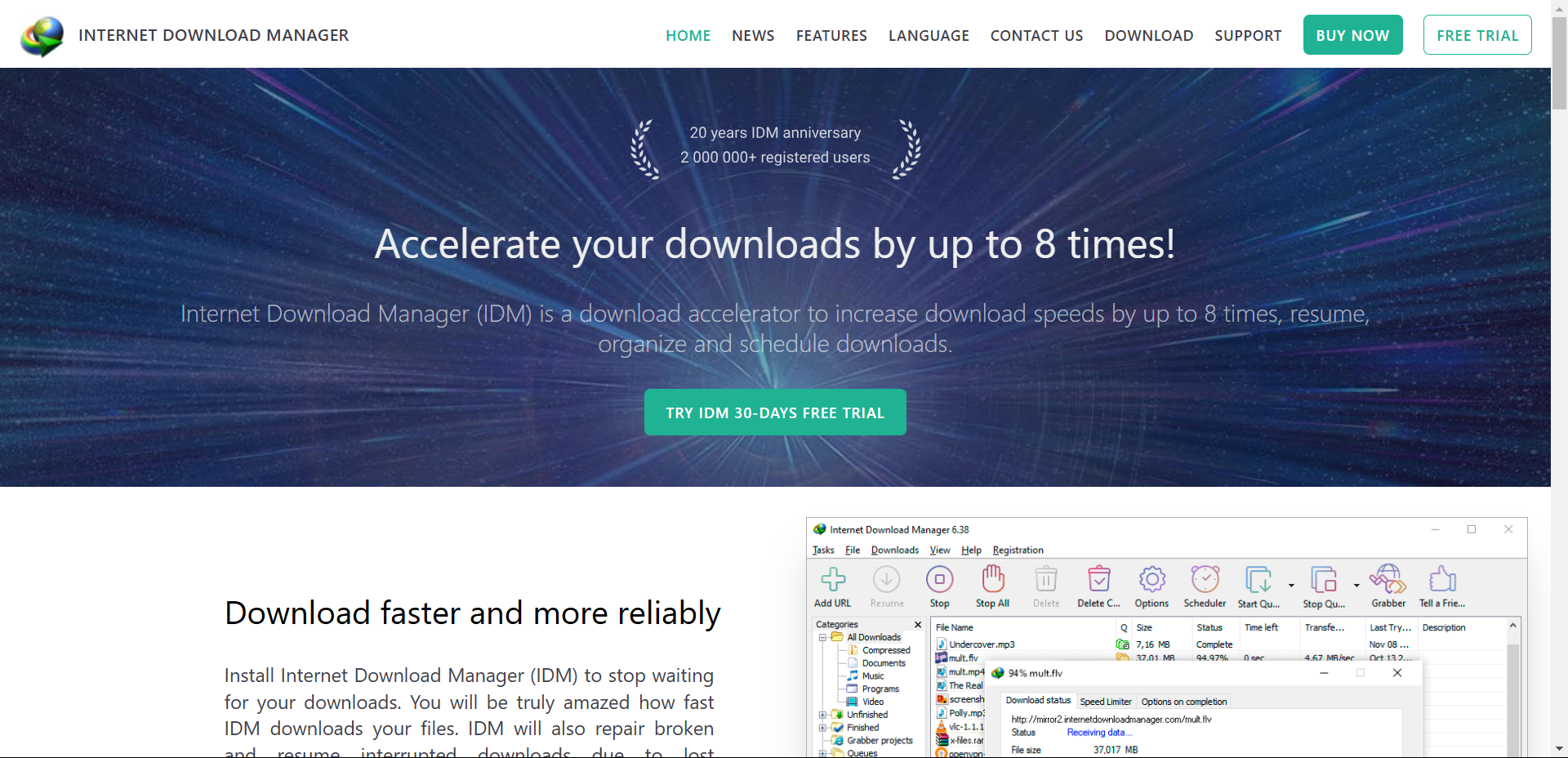This screenshot has height=758, width=1568.
Task: Click the Add URL icon in IDM screenshot
Action: [x=833, y=580]
